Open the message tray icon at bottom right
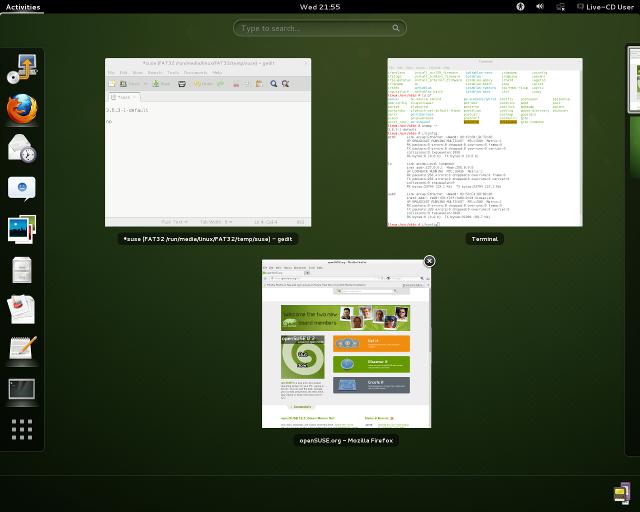Screen dimensions: 640x512 [622, 493]
